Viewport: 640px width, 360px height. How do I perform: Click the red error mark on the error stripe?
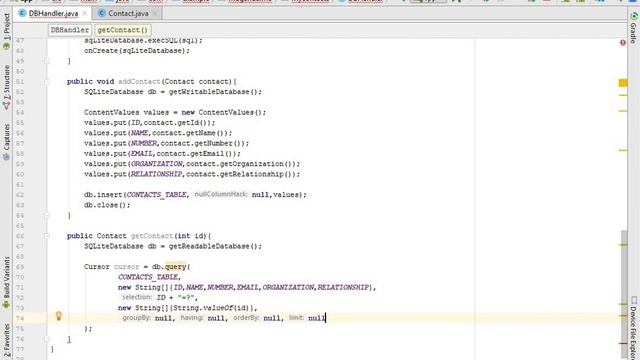pos(623,343)
